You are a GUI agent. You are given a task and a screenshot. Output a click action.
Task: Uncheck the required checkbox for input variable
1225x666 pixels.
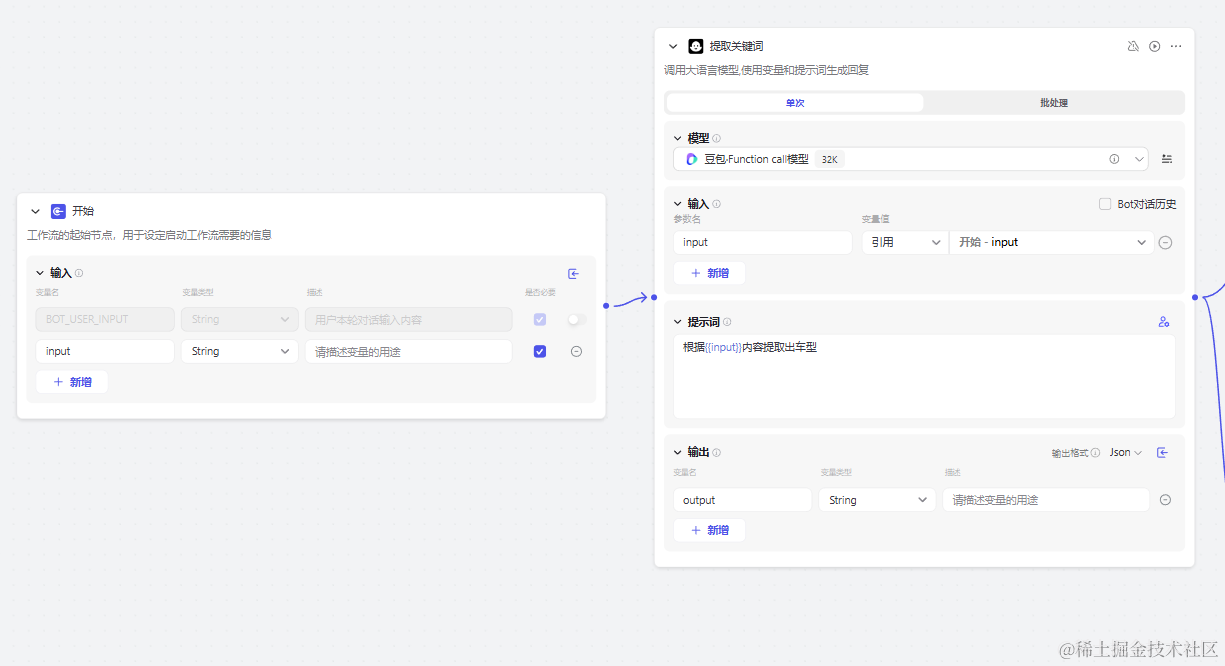(x=540, y=351)
